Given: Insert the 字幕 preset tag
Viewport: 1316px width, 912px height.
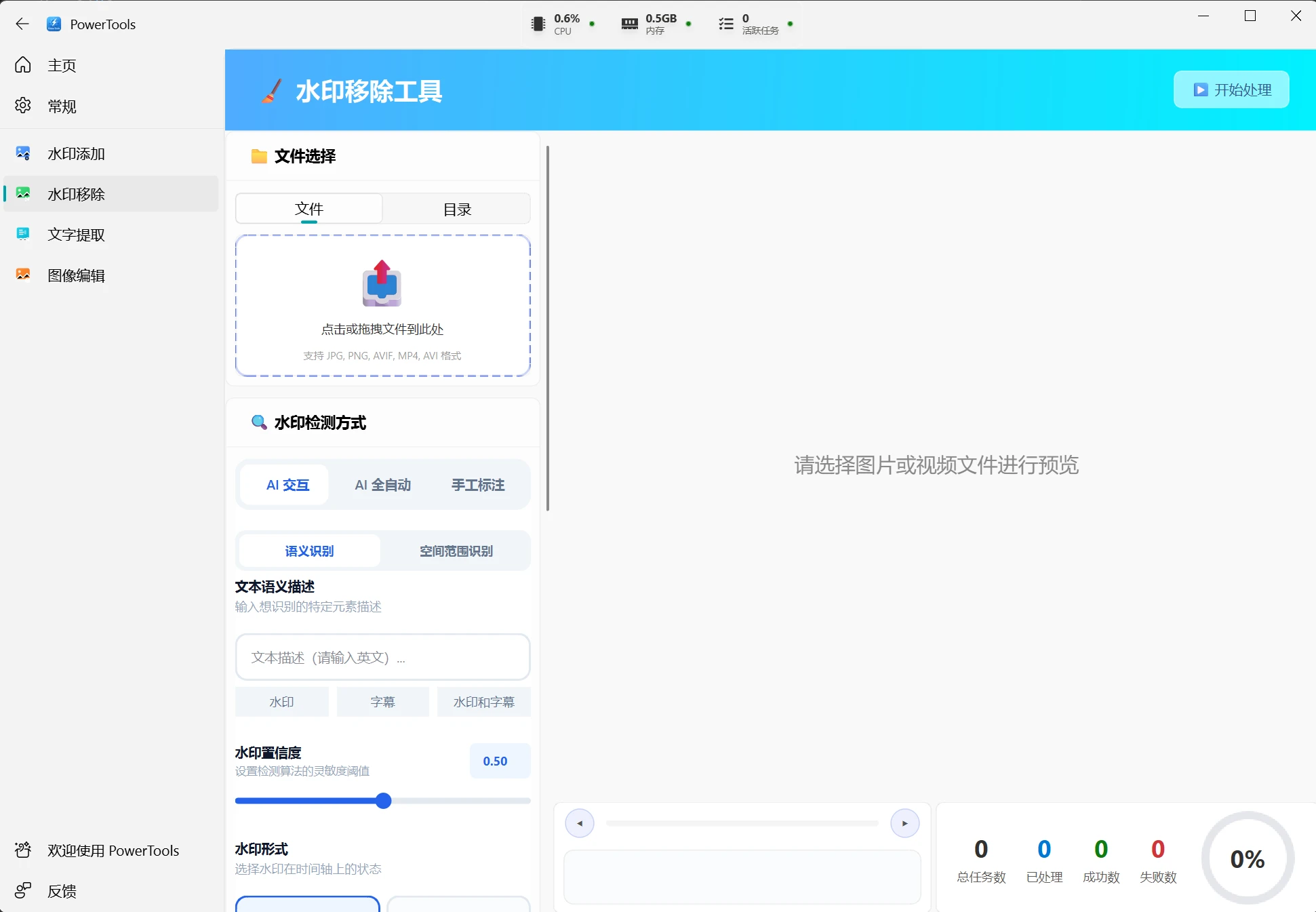Looking at the screenshot, I should (382, 702).
